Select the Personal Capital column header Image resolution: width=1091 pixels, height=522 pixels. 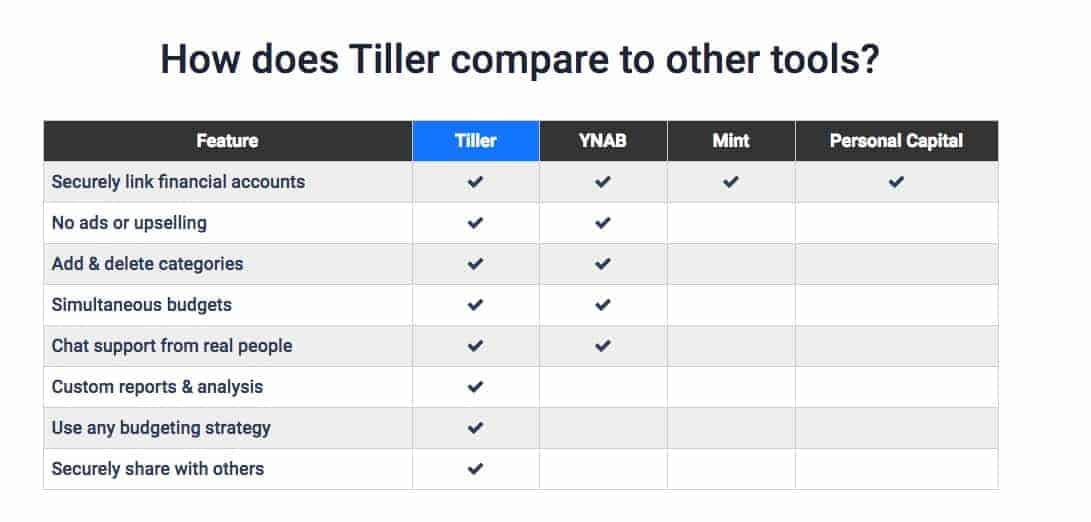(897, 141)
